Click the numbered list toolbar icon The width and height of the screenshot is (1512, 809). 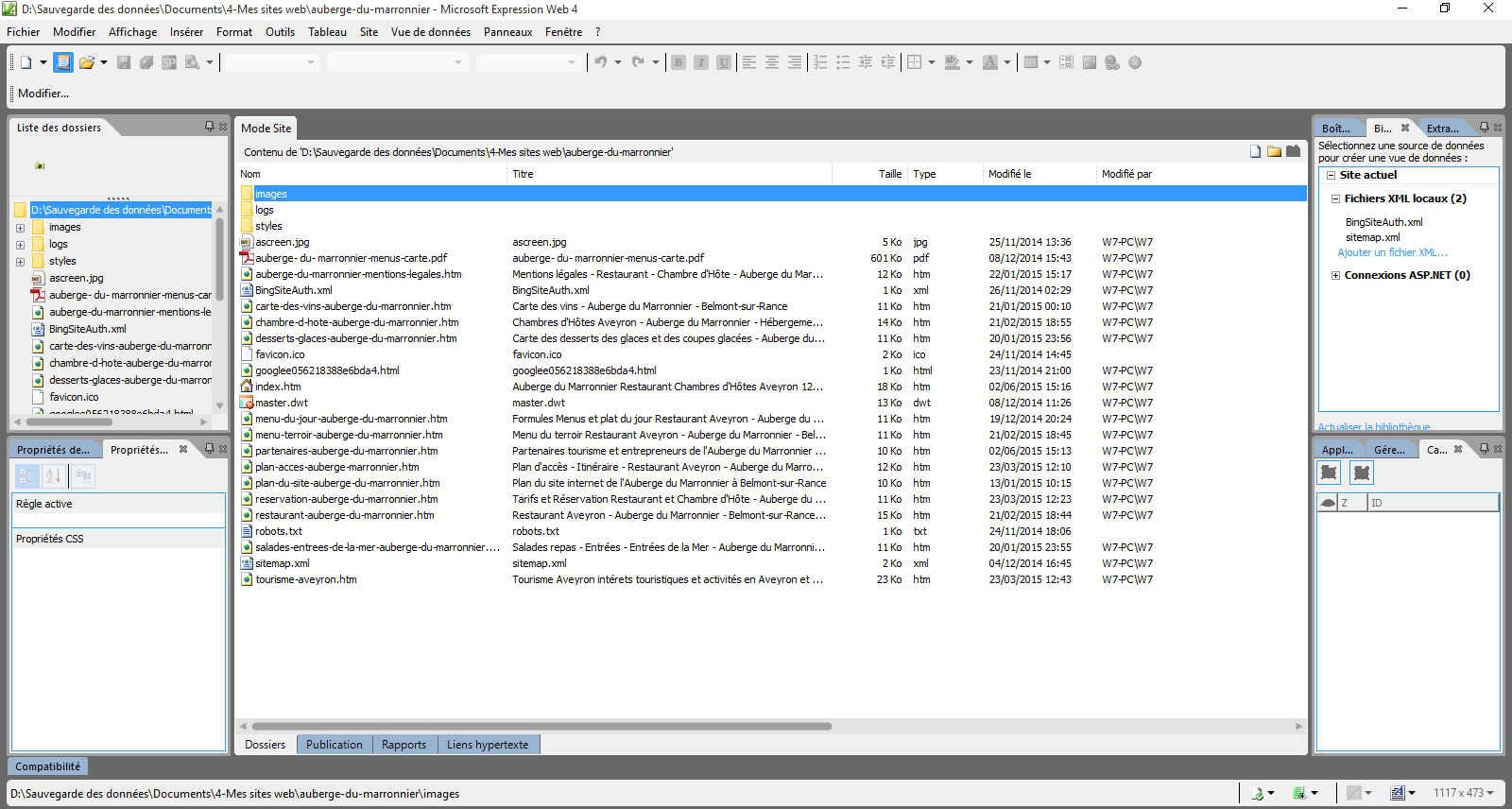tap(820, 62)
